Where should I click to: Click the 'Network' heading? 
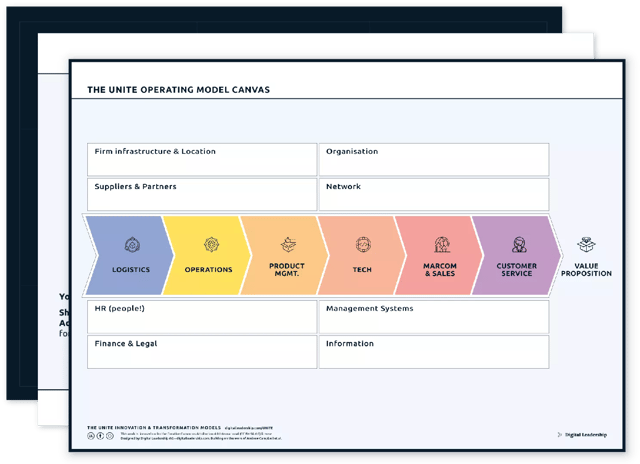coord(343,186)
